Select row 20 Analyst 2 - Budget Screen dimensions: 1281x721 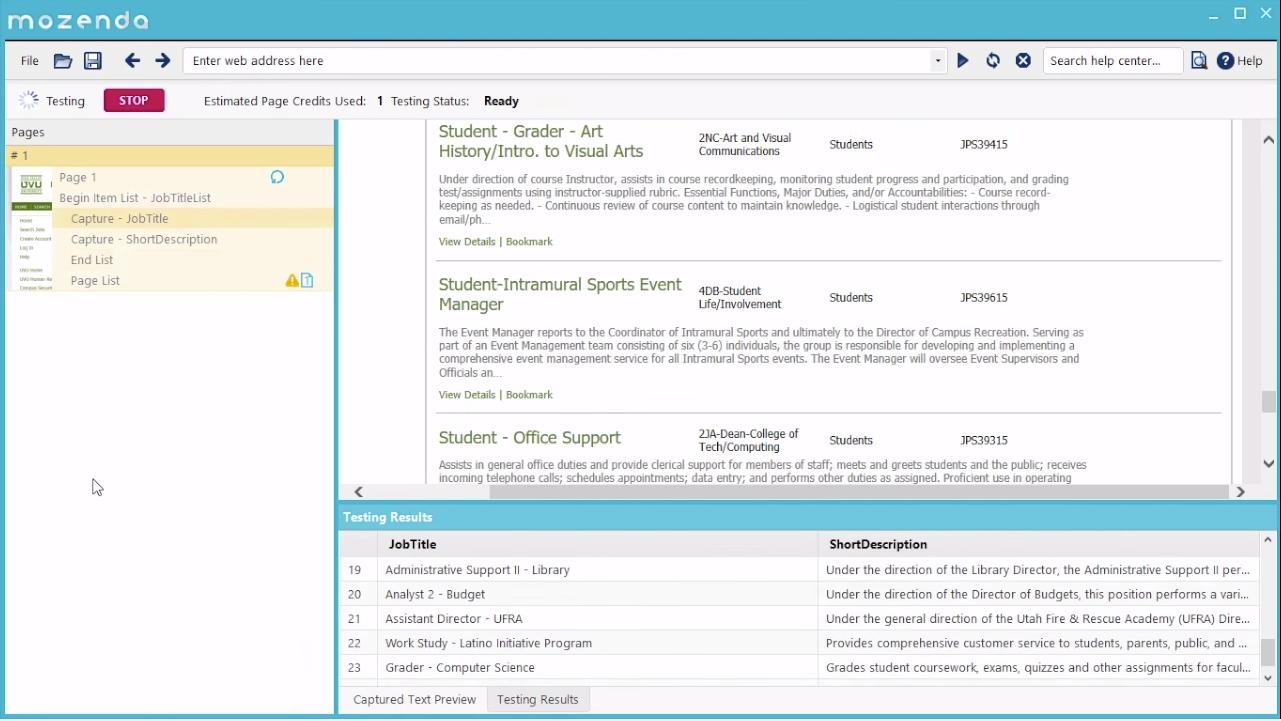pyautogui.click(x=798, y=594)
